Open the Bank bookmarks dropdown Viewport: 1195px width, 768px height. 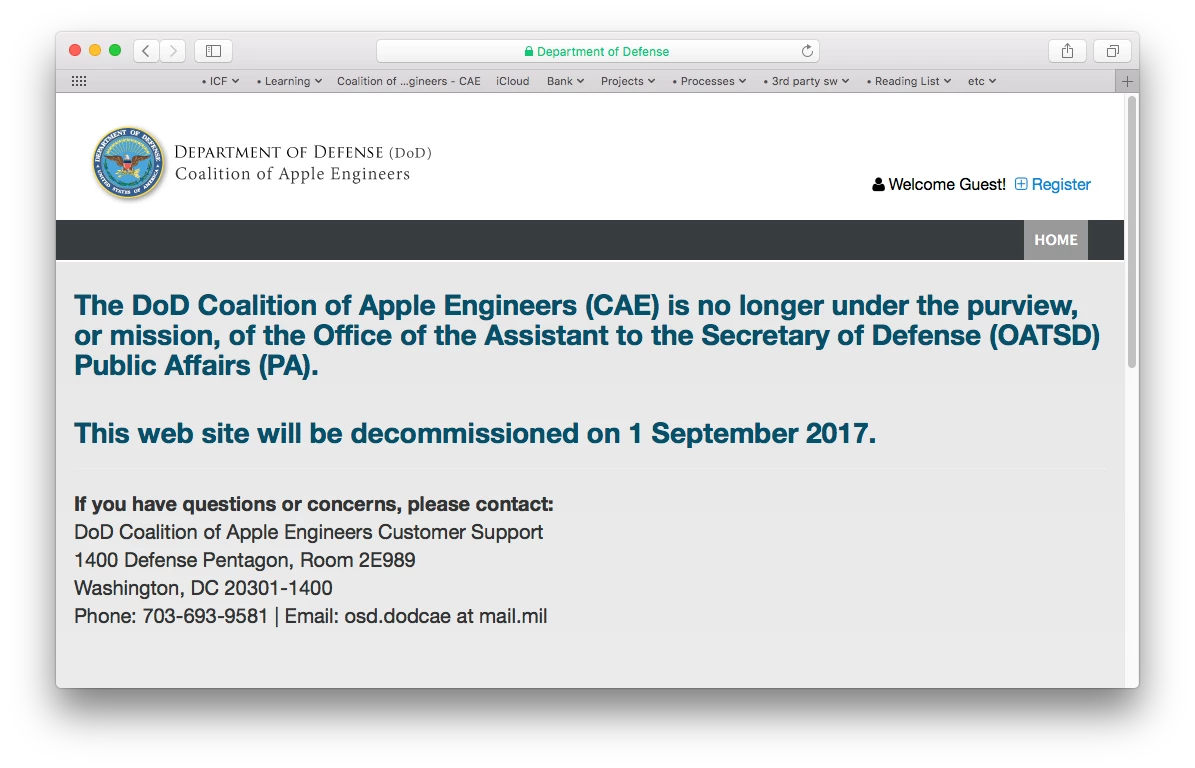(565, 81)
